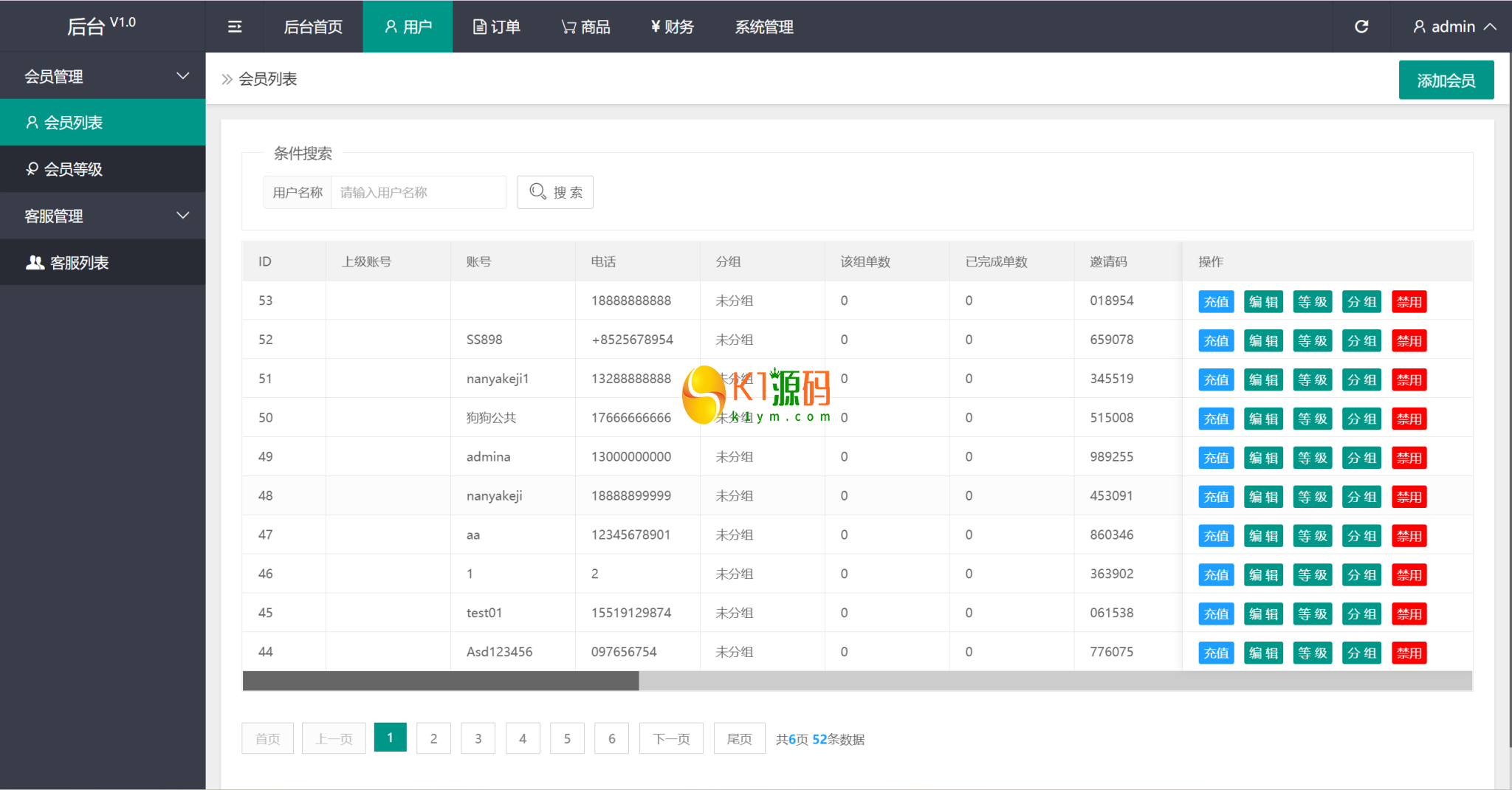Expand the admin user dropdown
Screen dimensions: 1512x790
1453,27
